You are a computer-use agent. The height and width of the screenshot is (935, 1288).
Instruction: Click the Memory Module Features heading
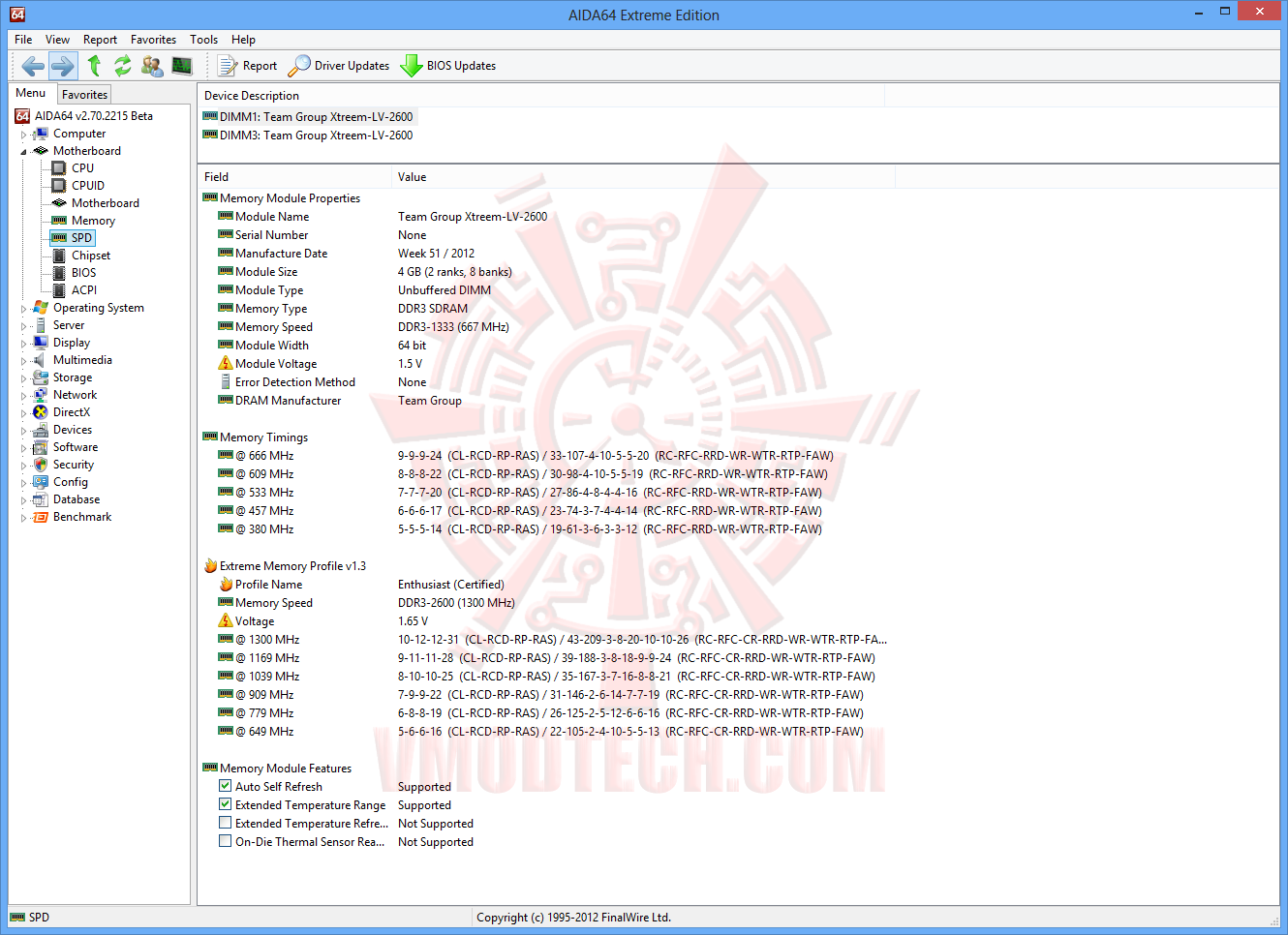point(286,769)
